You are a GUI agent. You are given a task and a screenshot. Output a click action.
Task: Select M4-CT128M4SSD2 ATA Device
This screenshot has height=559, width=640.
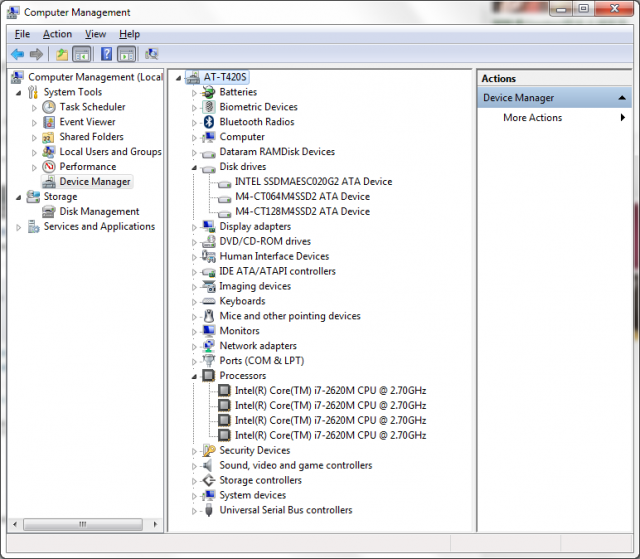pyautogui.click(x=302, y=211)
